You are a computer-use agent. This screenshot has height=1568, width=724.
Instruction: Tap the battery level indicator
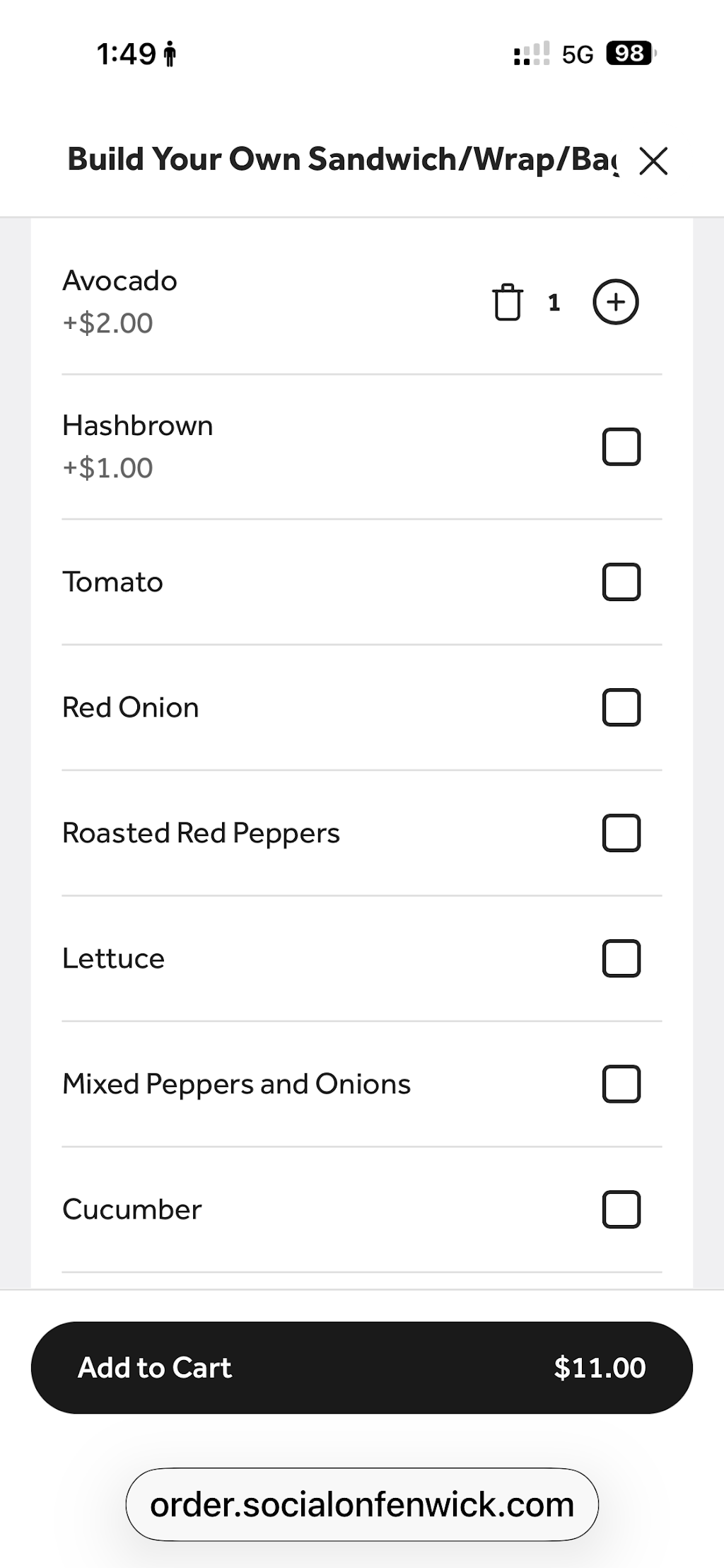click(x=631, y=54)
